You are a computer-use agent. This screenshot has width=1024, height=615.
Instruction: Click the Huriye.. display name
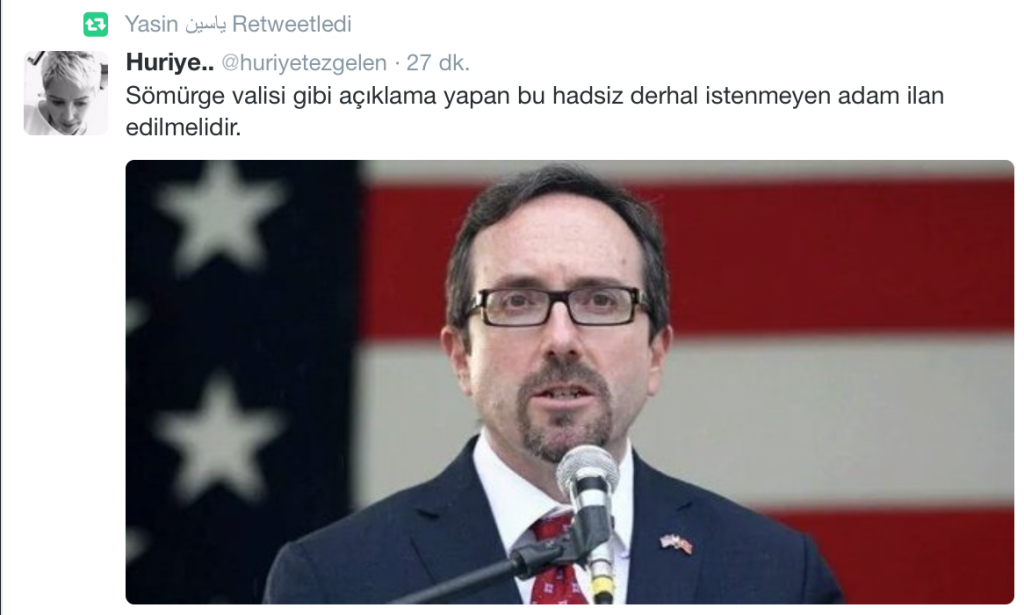coord(170,62)
